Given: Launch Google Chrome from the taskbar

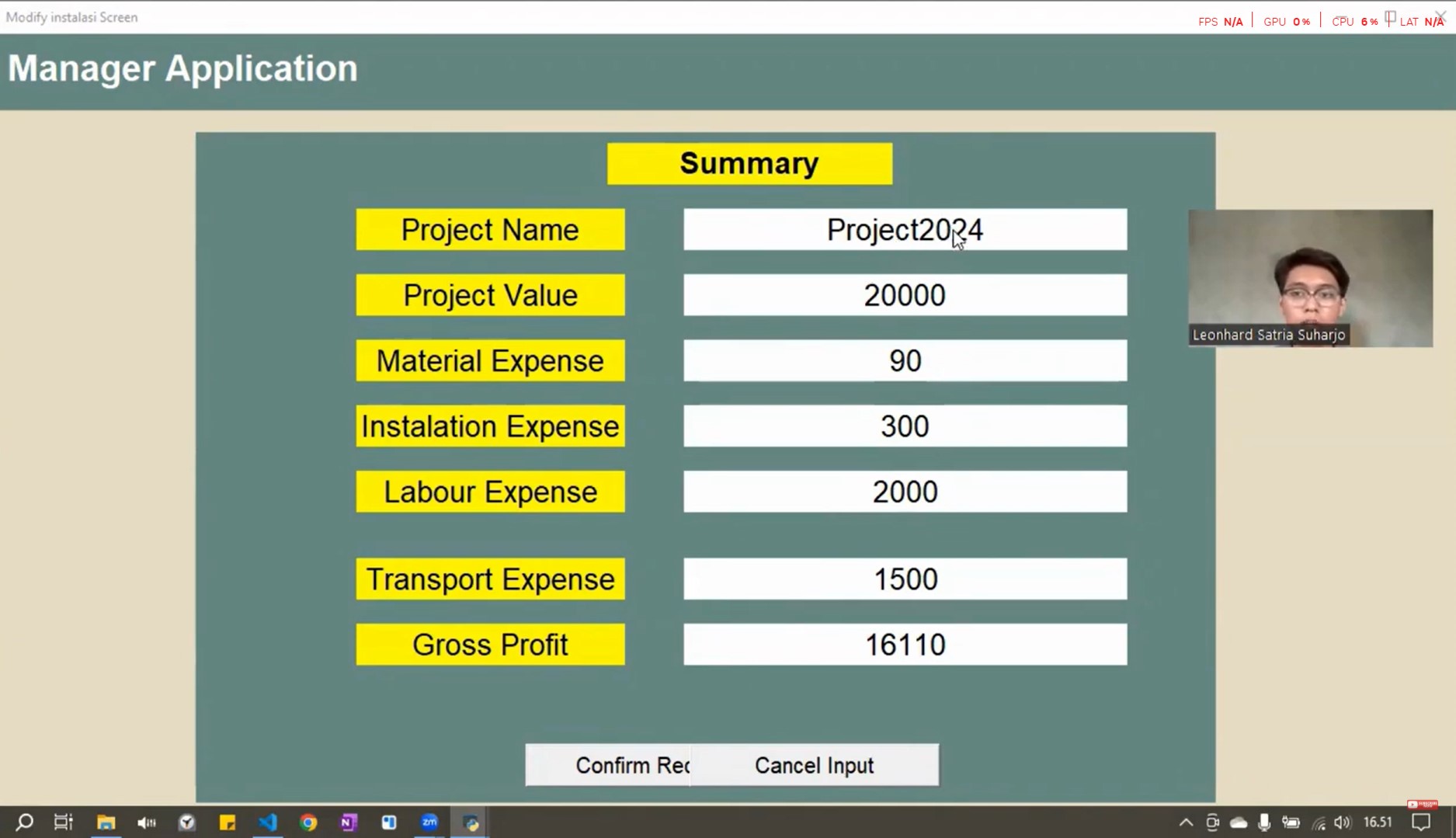Looking at the screenshot, I should pyautogui.click(x=308, y=822).
